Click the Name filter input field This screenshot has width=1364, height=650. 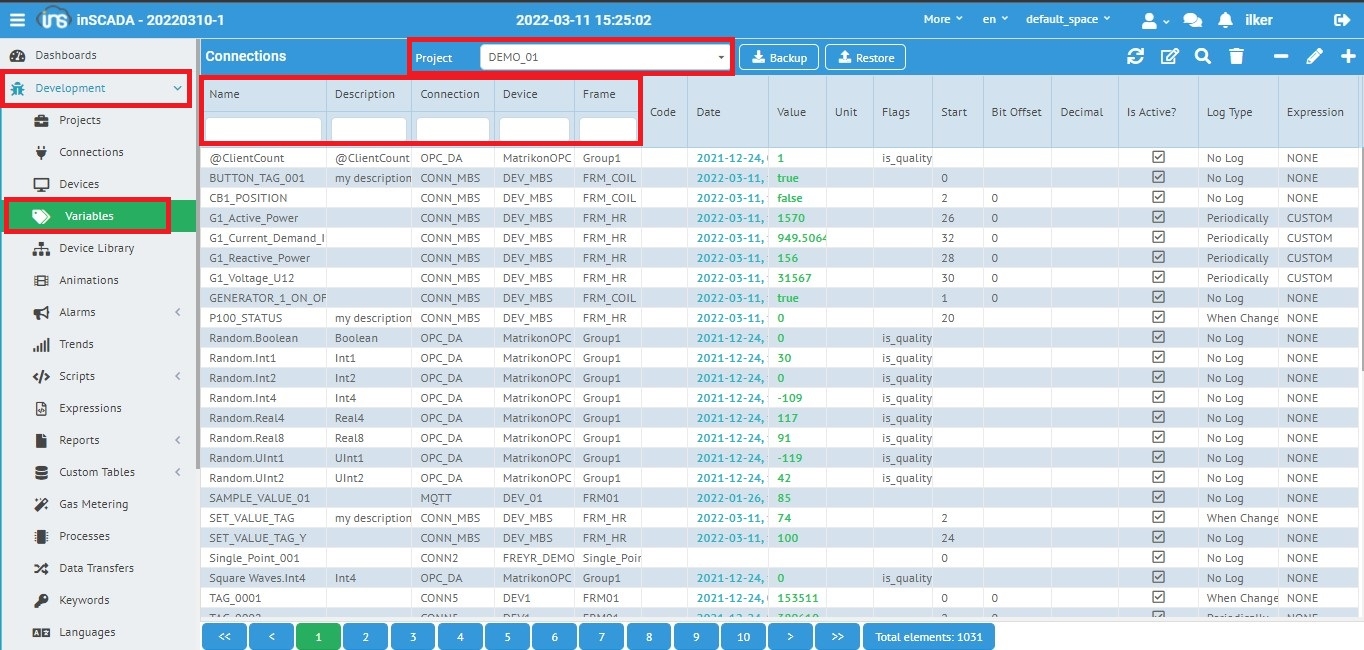click(x=263, y=129)
